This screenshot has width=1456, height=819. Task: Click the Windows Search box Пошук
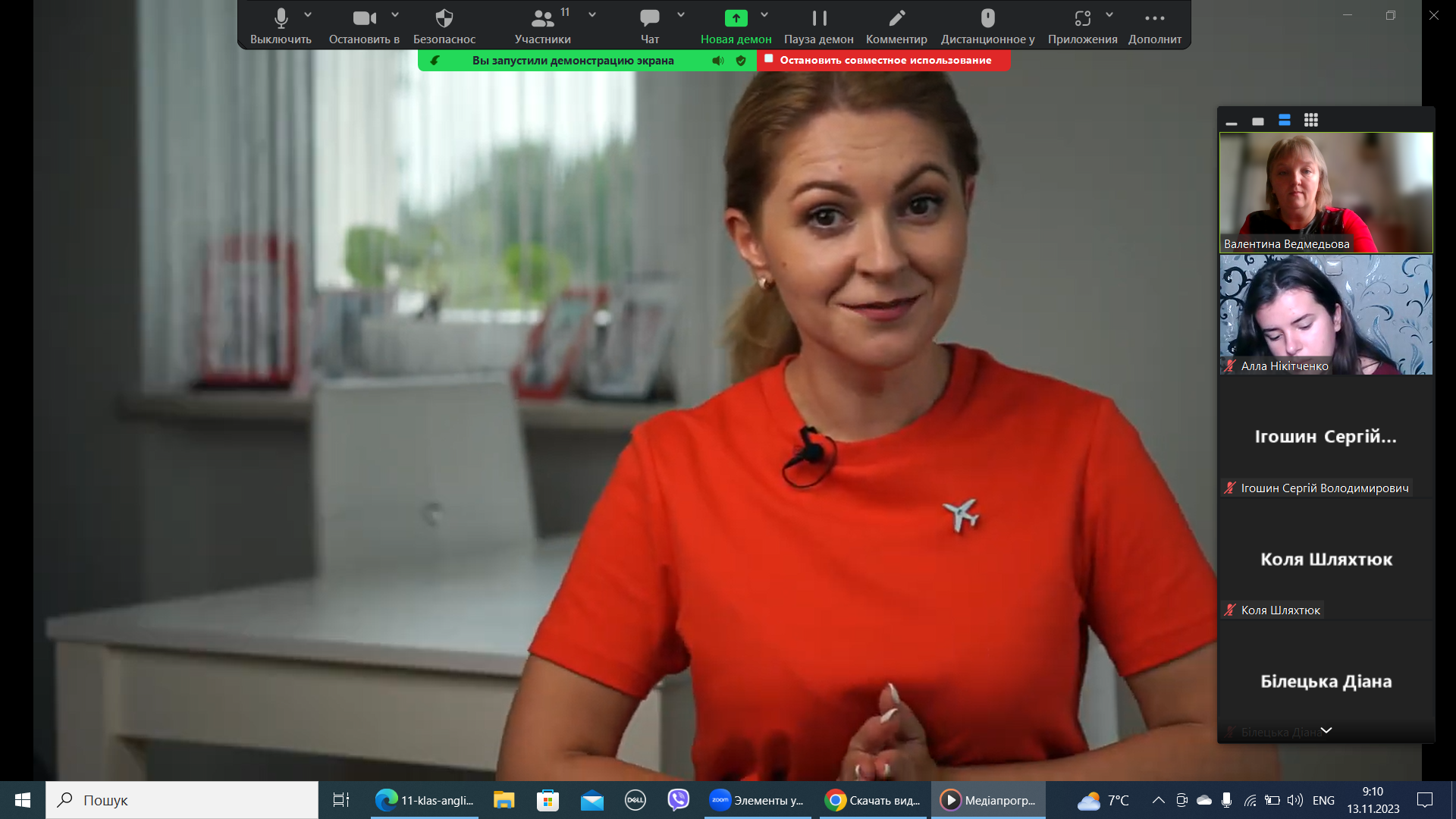182,800
